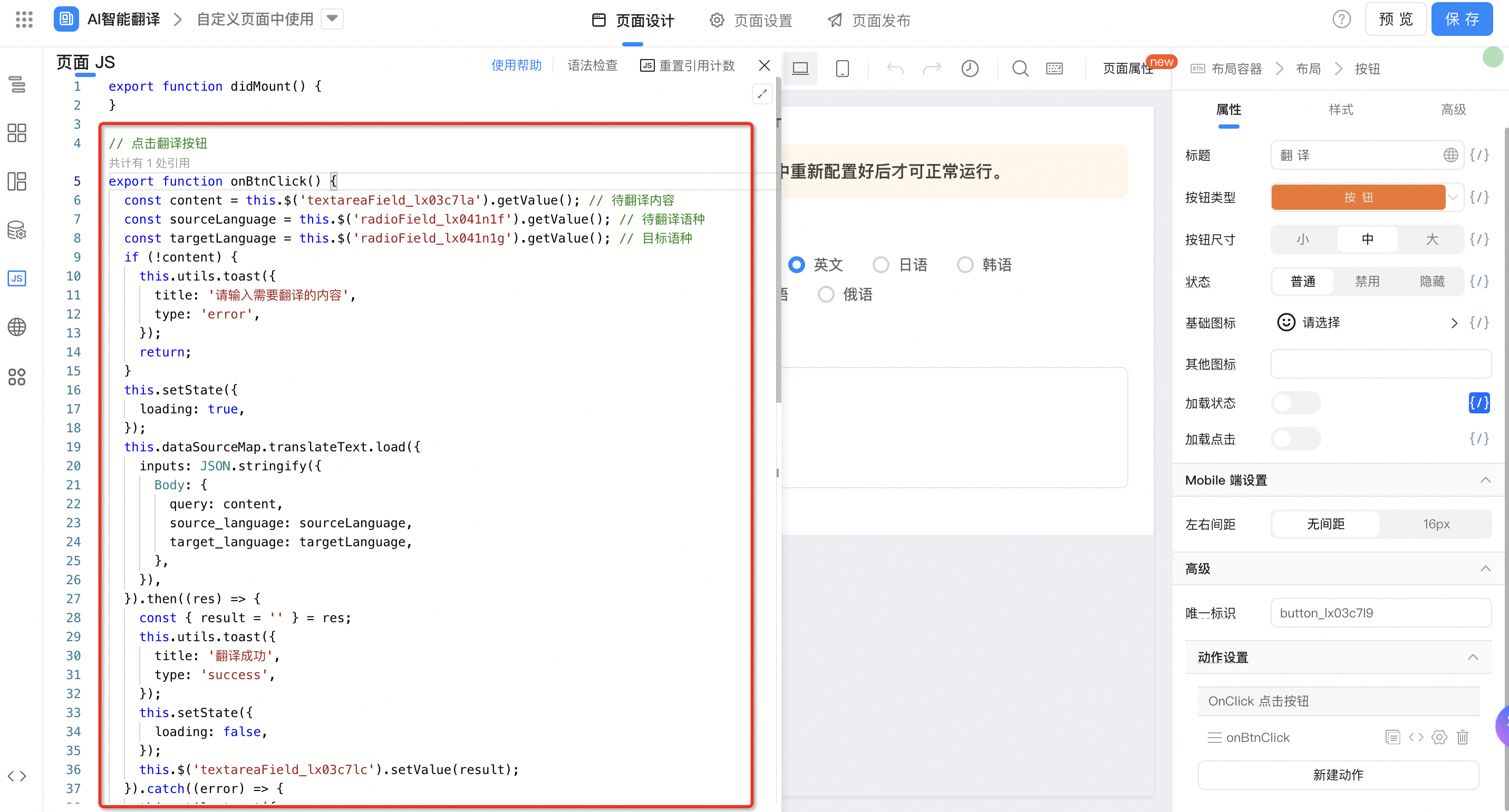
Task: Select 布局容器 in the breadcrumb
Action: pos(1236,69)
